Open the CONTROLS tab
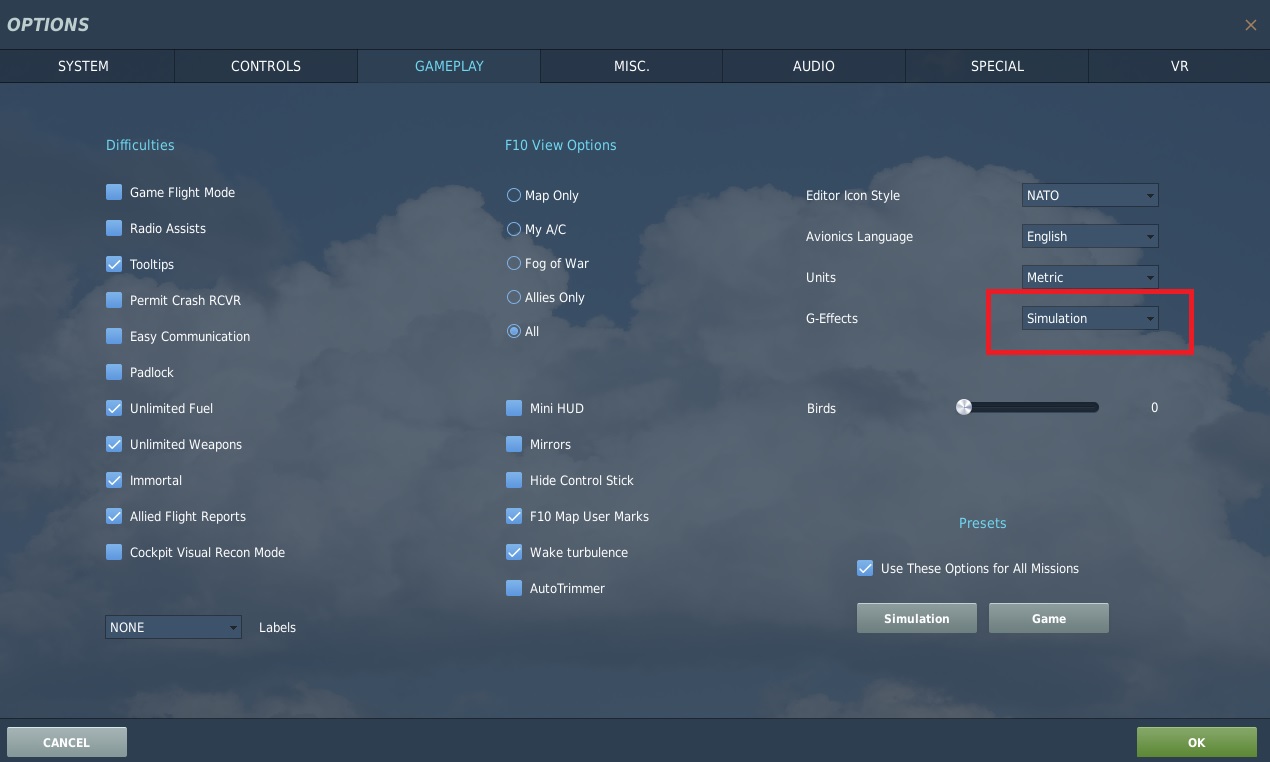Screen dimensions: 1270x762 [266, 66]
